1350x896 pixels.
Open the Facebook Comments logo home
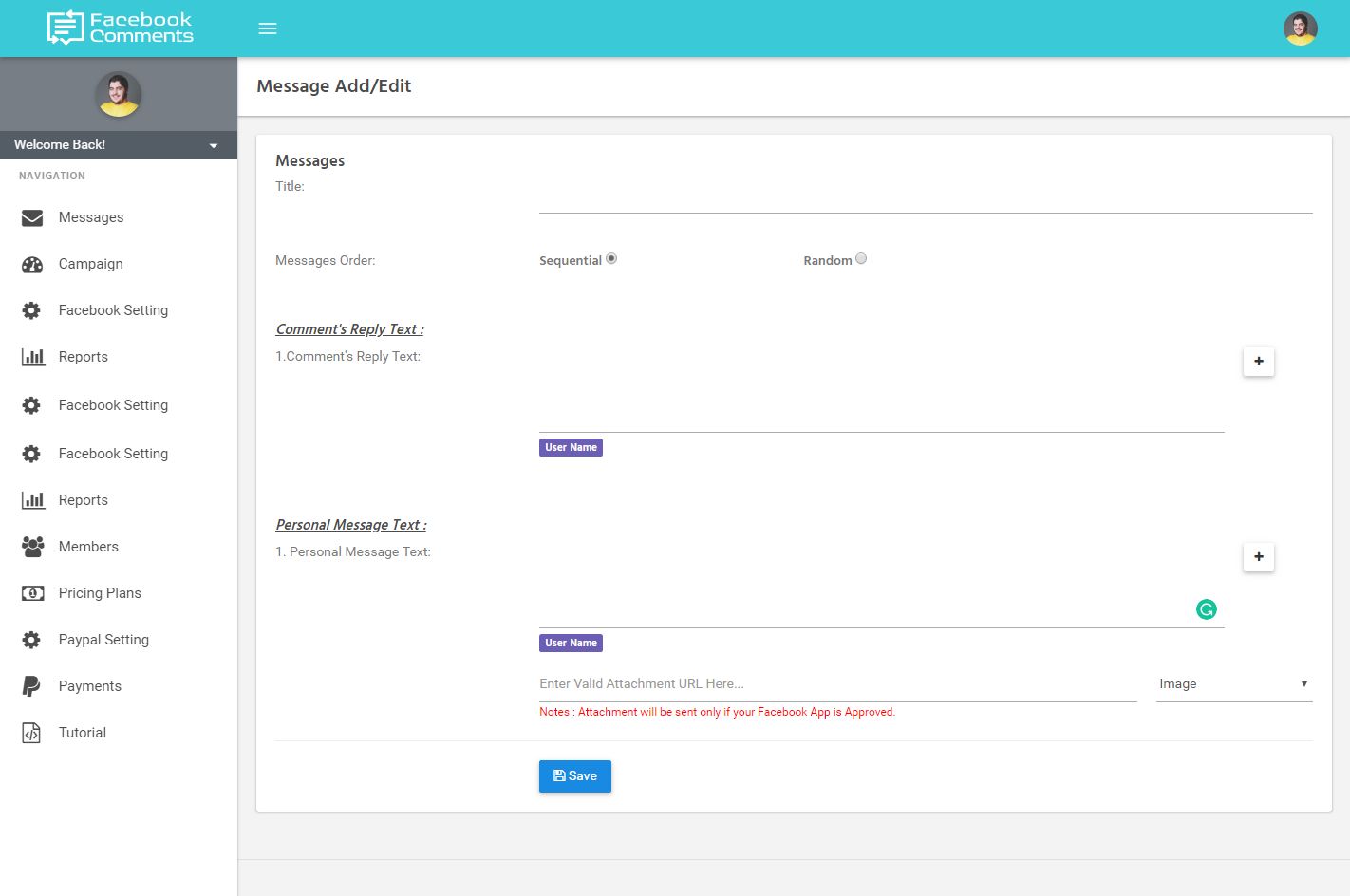(121, 28)
